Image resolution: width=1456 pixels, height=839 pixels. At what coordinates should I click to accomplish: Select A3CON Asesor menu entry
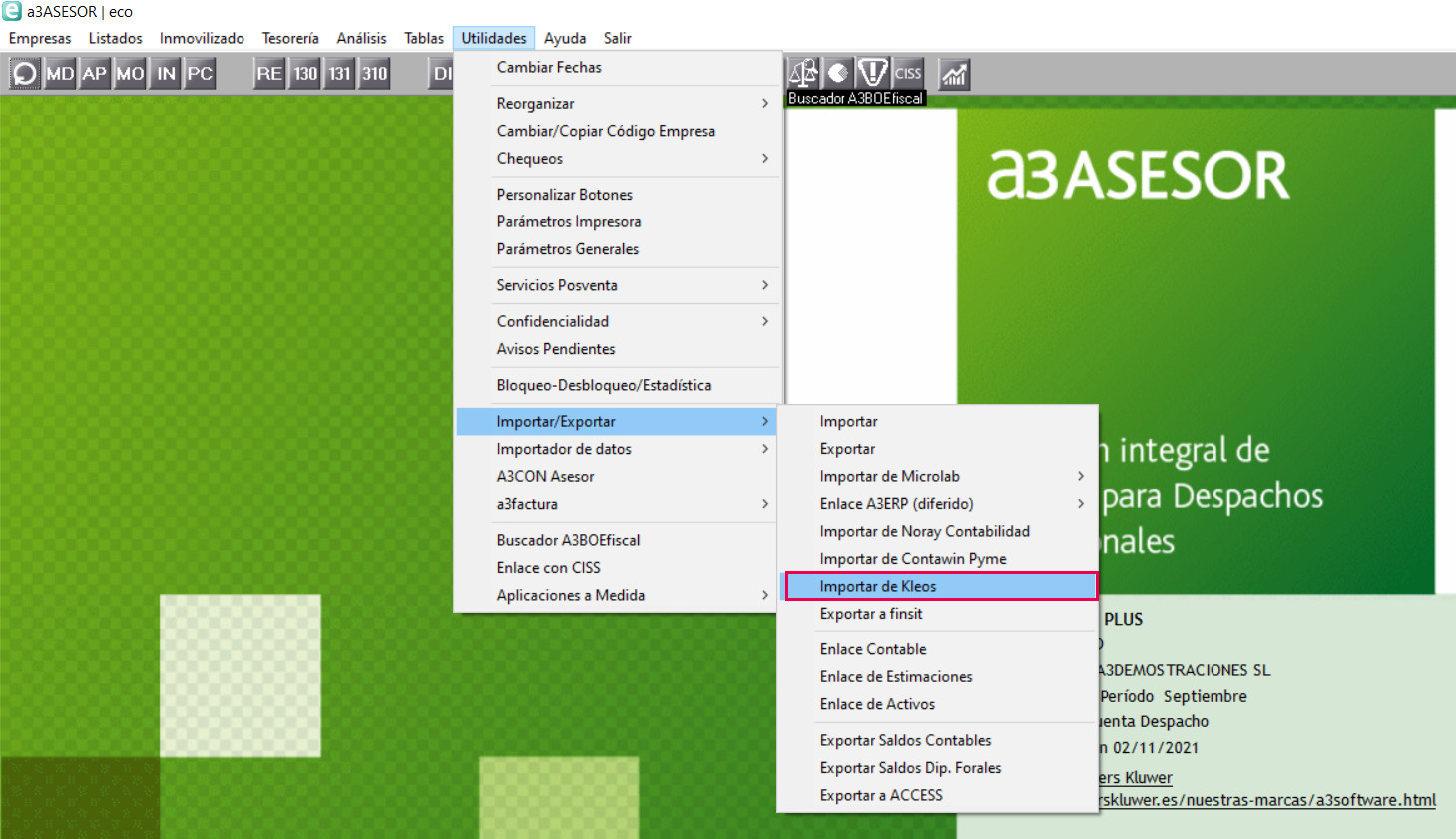point(619,476)
